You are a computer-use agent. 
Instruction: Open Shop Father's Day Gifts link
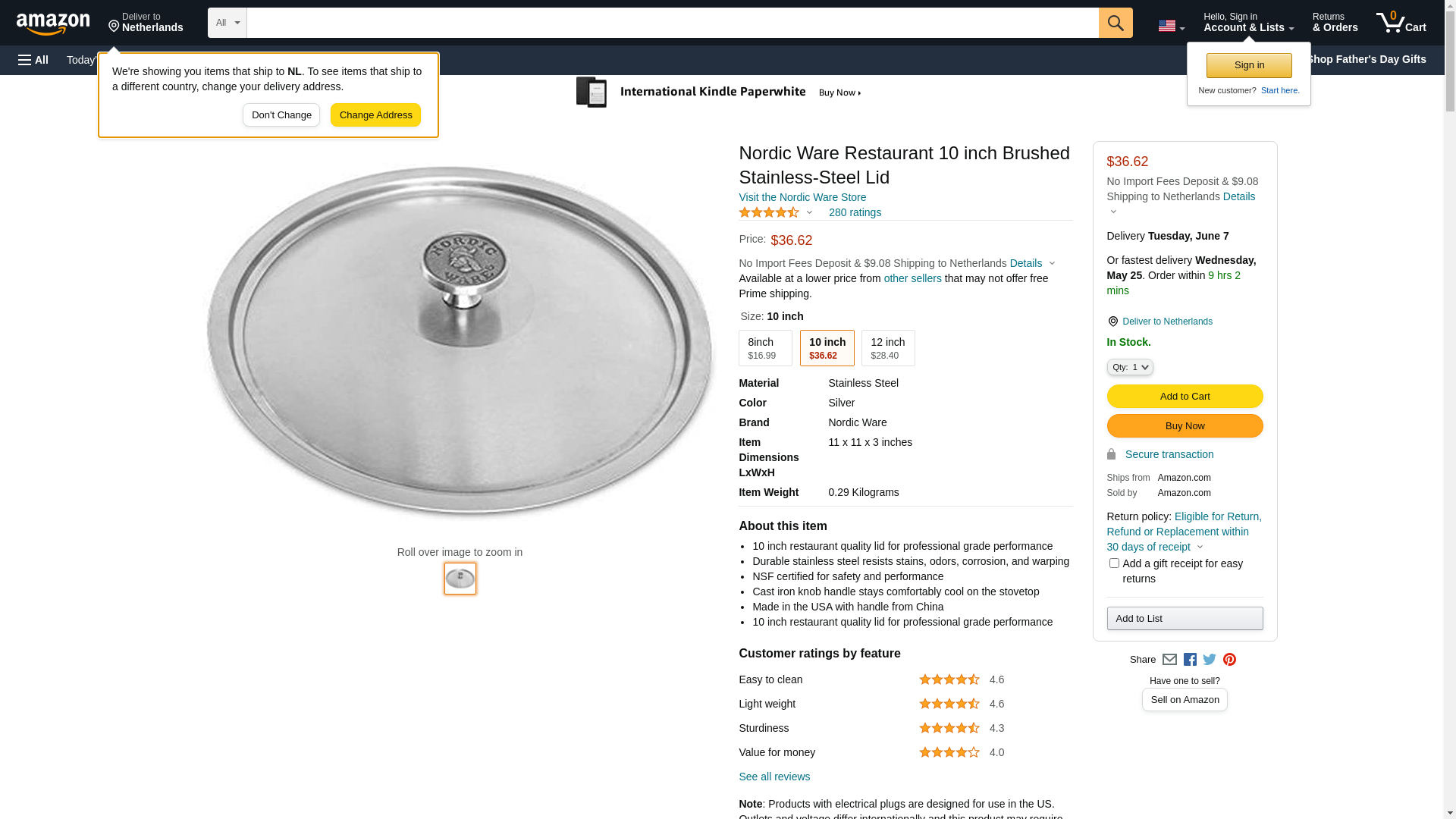tap(1365, 59)
